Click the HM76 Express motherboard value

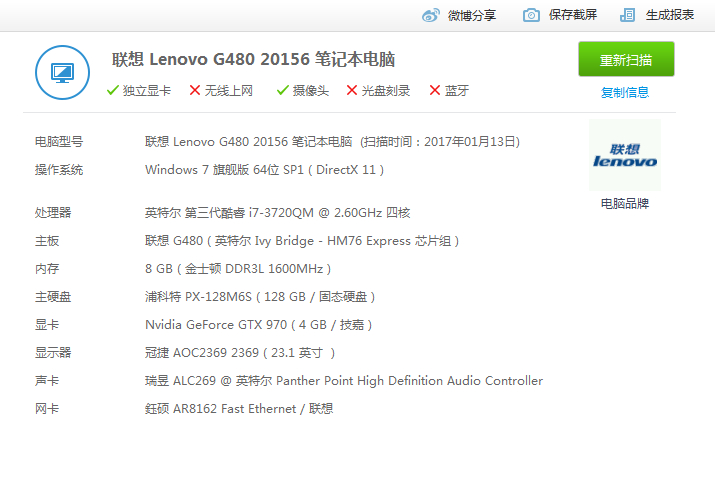coord(302,241)
